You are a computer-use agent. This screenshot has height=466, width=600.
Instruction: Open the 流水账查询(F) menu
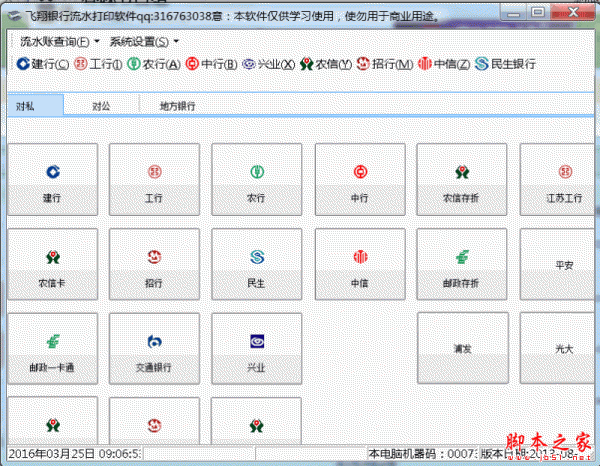tap(60, 41)
